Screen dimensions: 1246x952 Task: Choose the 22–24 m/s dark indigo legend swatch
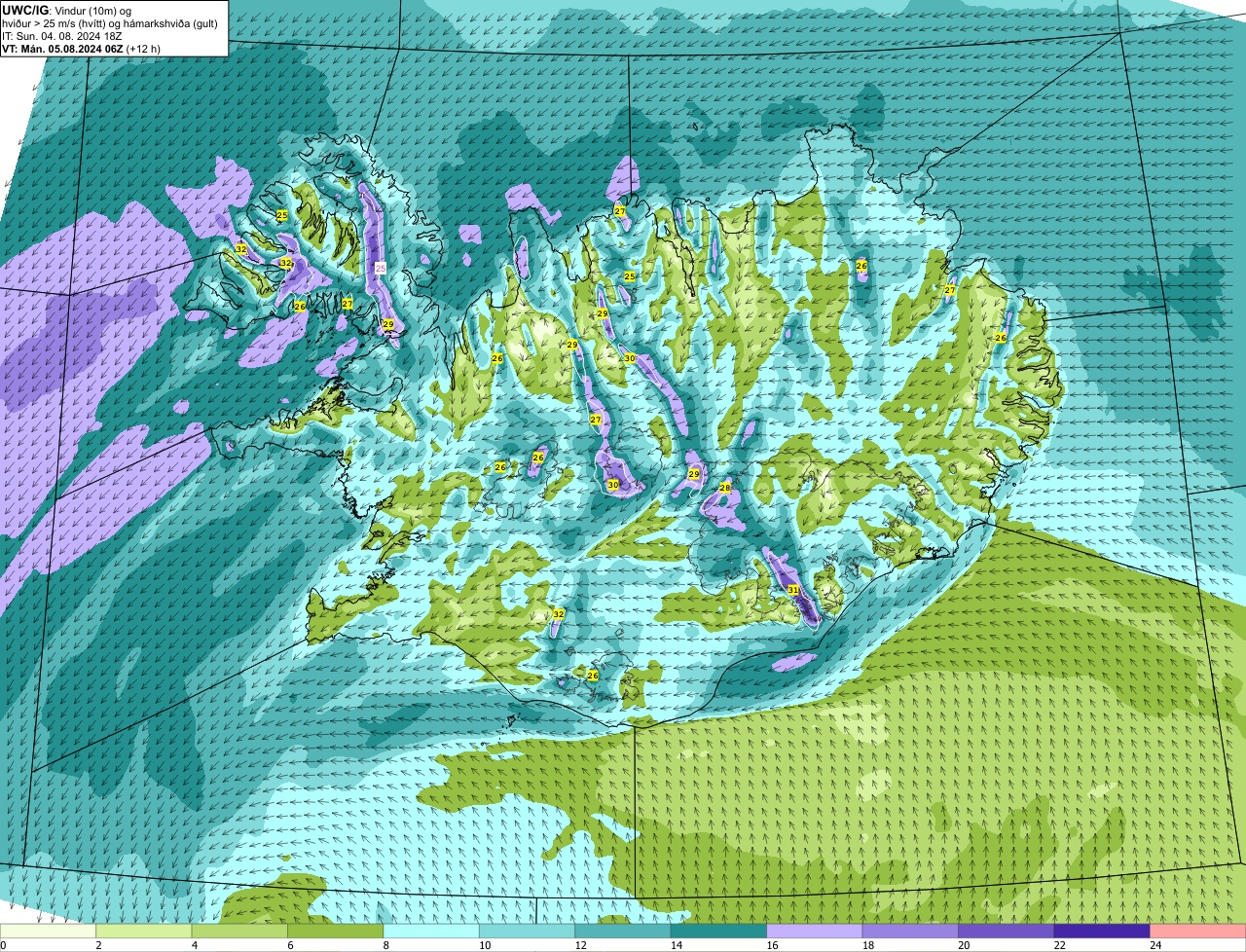click(1102, 932)
